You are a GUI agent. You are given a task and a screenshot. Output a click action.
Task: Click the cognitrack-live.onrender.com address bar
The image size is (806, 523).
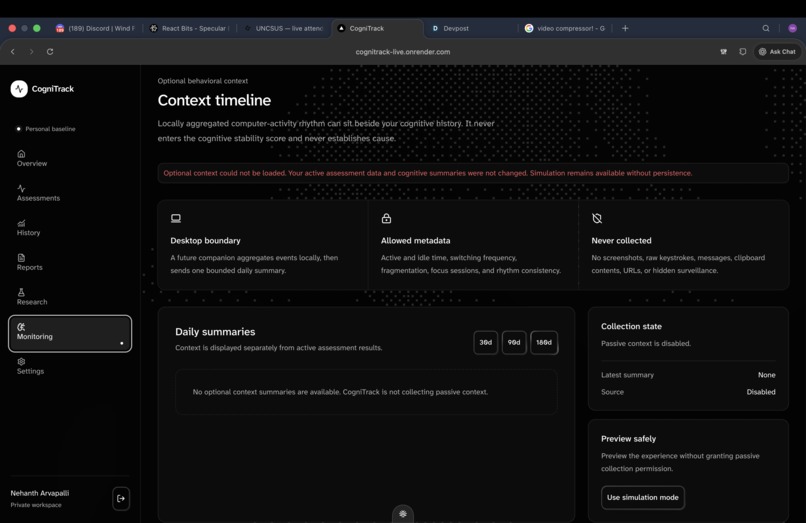(x=402, y=51)
